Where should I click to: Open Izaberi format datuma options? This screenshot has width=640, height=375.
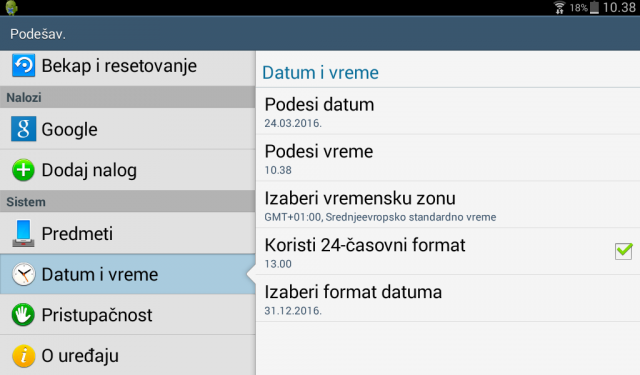448,298
